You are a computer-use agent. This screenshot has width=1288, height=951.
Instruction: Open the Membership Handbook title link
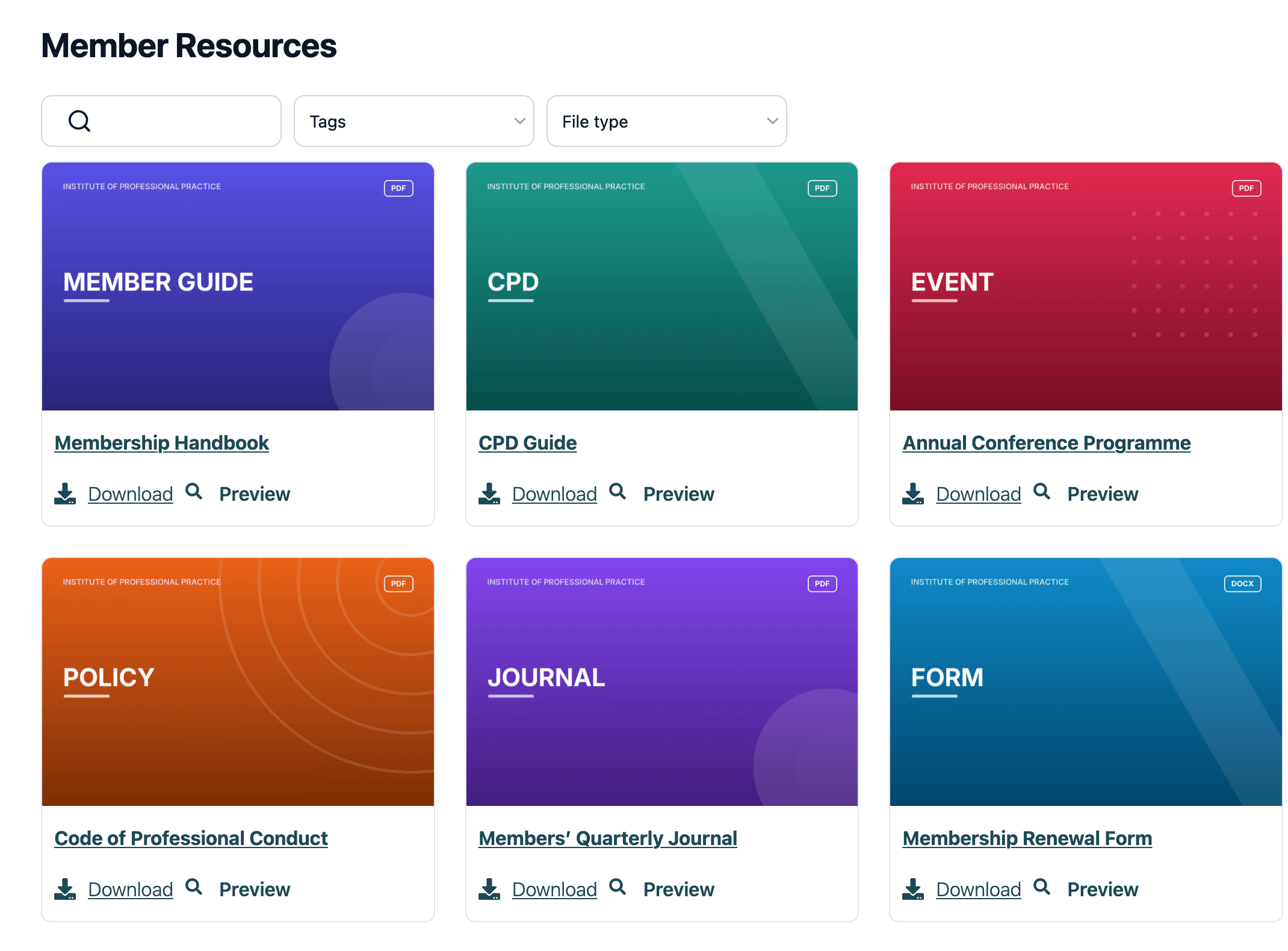(161, 443)
